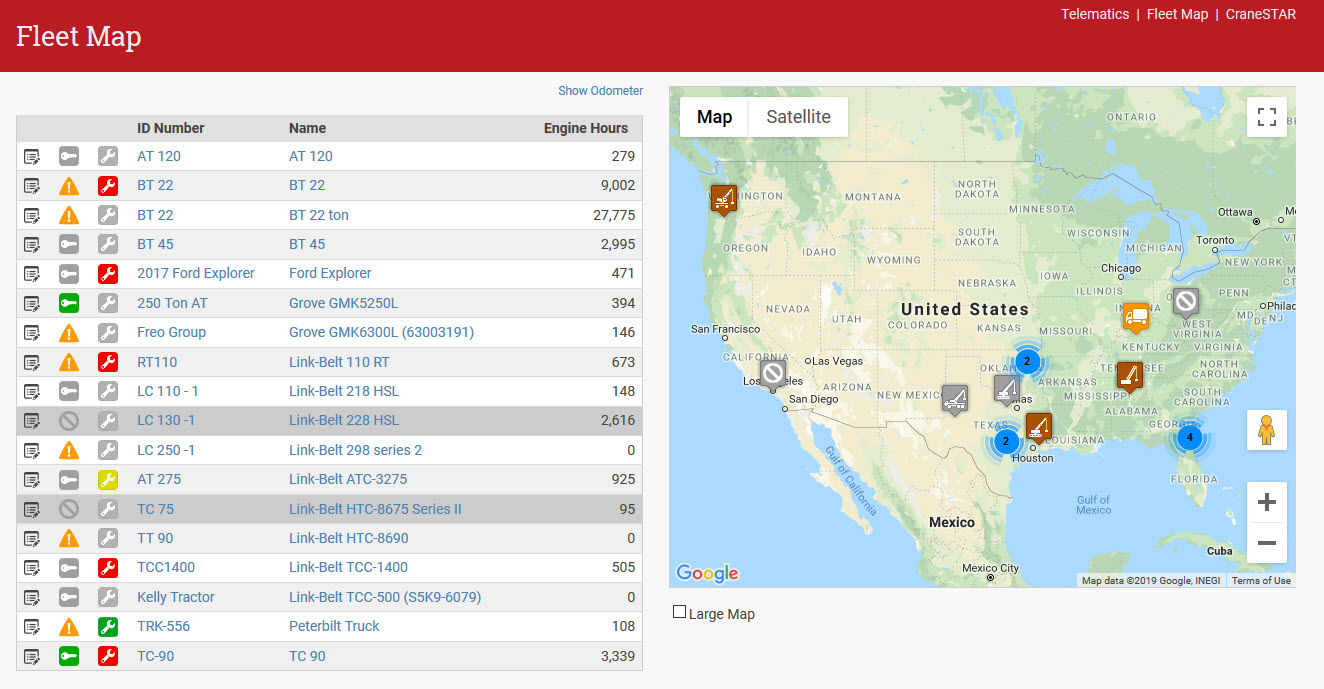Open the Fleet Map menu link

tap(1177, 14)
